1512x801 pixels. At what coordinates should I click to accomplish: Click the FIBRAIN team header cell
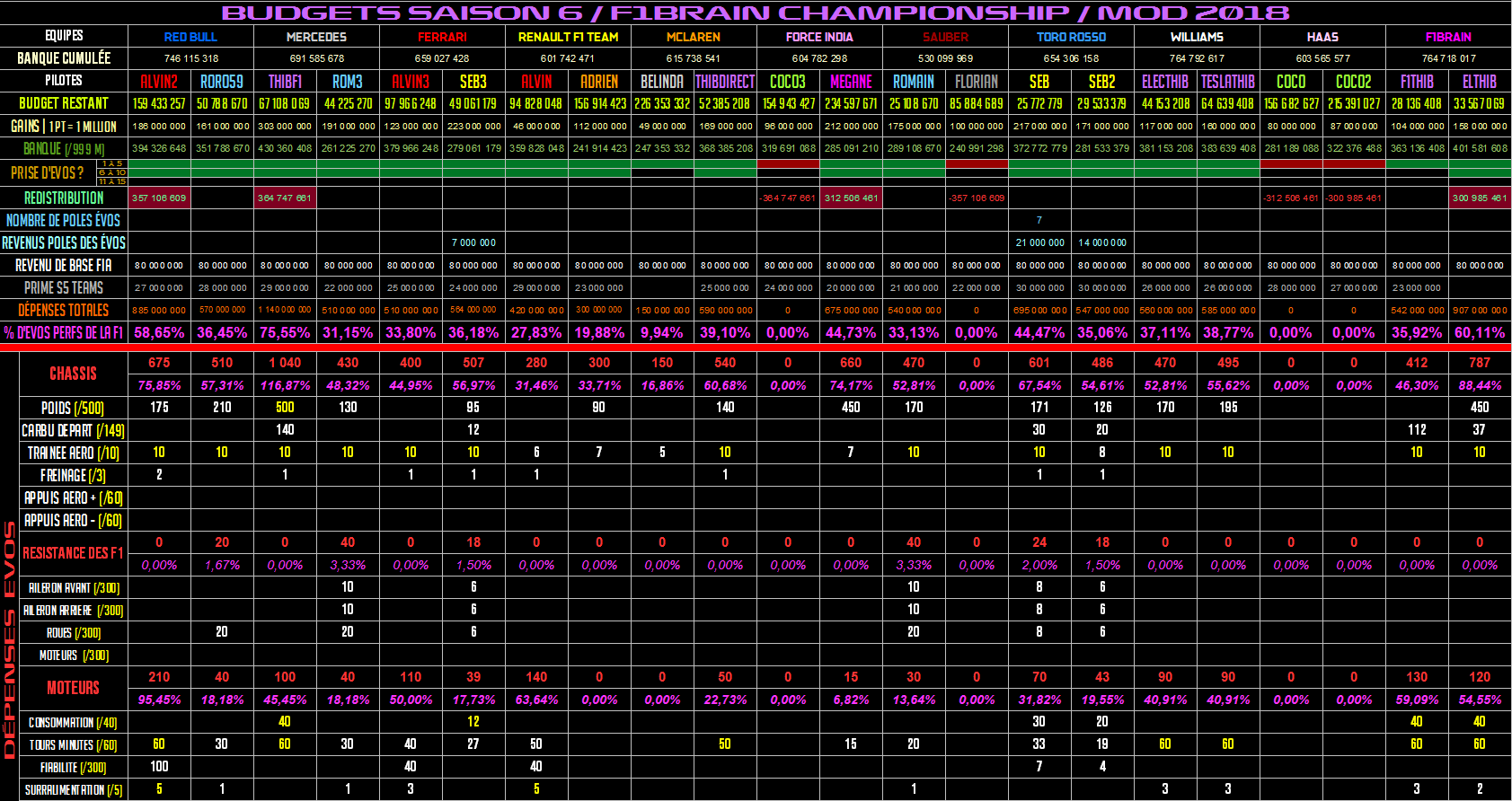1448,37
